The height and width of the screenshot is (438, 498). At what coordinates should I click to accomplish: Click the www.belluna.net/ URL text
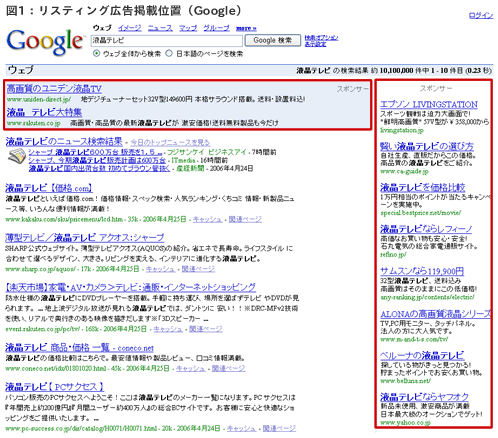pos(405,381)
